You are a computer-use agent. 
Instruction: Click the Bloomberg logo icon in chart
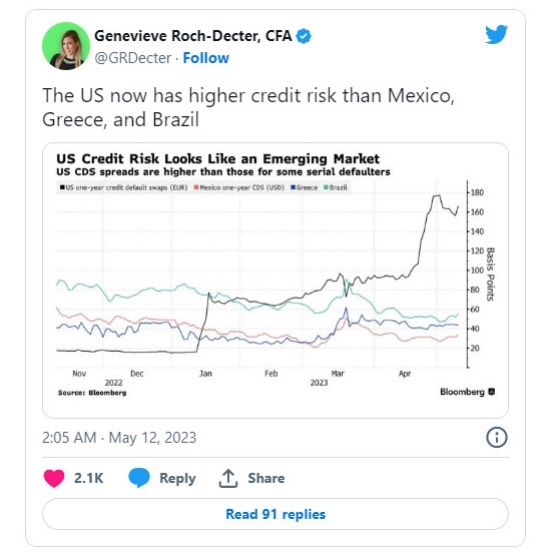(x=491, y=392)
